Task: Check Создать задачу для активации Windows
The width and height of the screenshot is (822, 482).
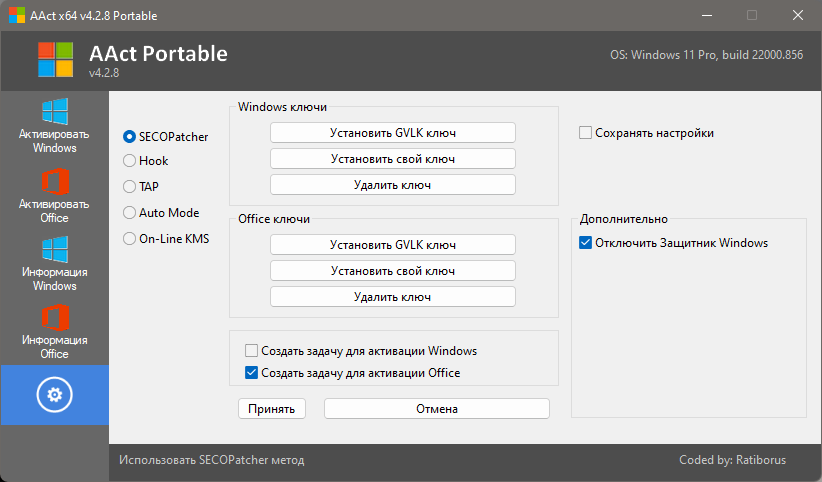Action: click(x=252, y=350)
